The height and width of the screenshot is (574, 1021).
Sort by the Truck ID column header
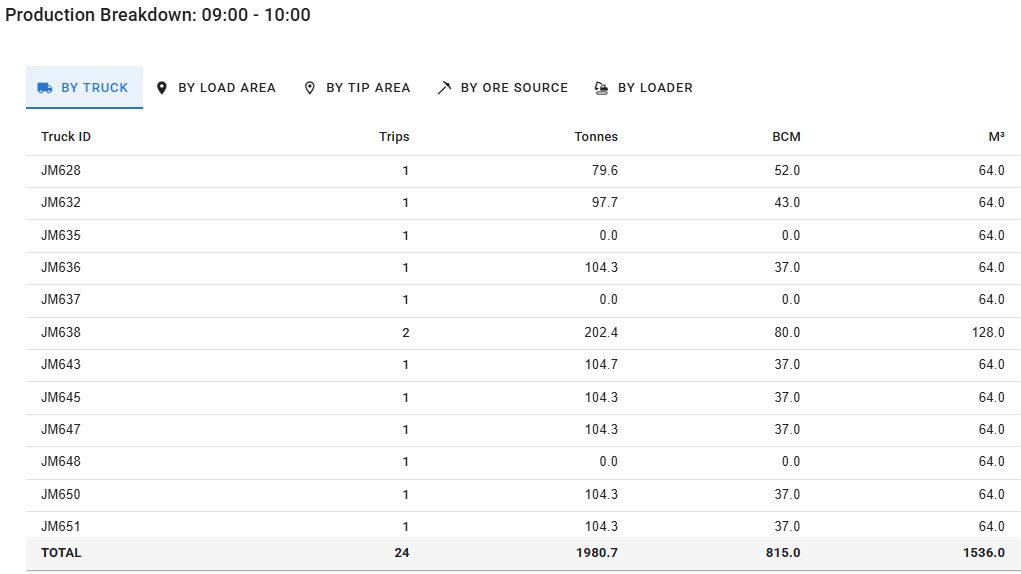coord(66,137)
